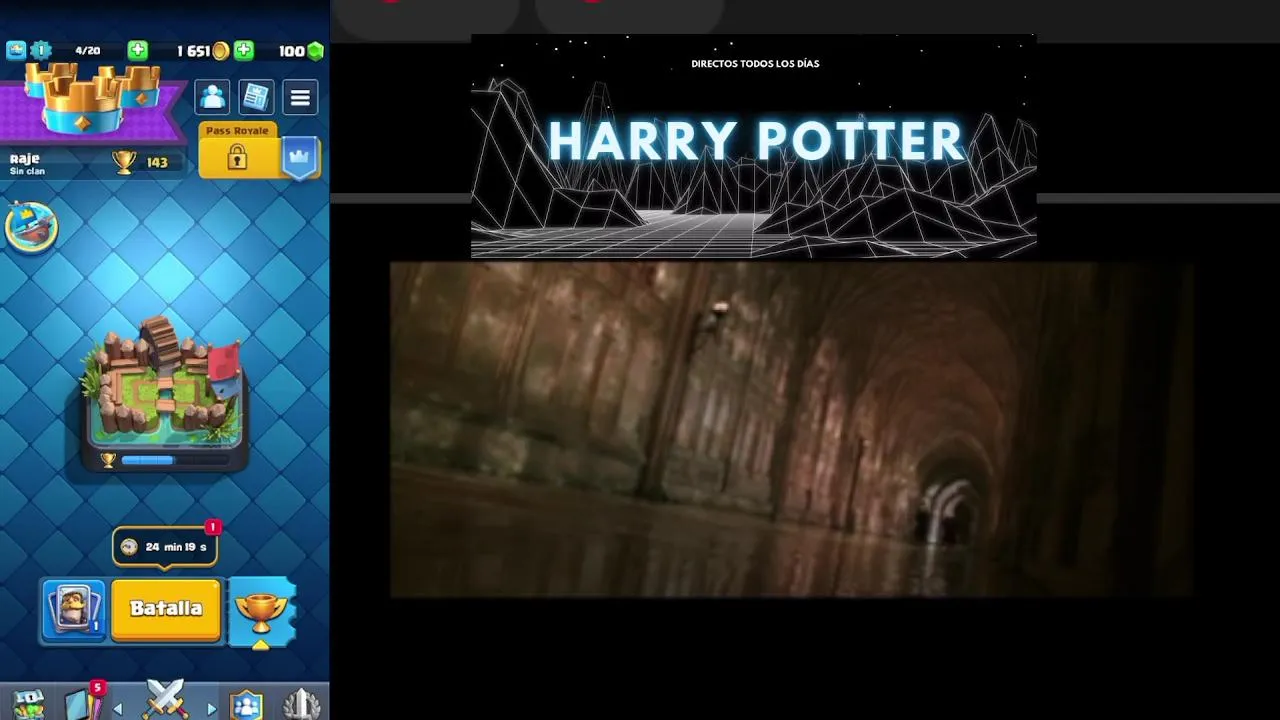Tap the red notification badge on the timer
This screenshot has height=720, width=1280.
212,527
